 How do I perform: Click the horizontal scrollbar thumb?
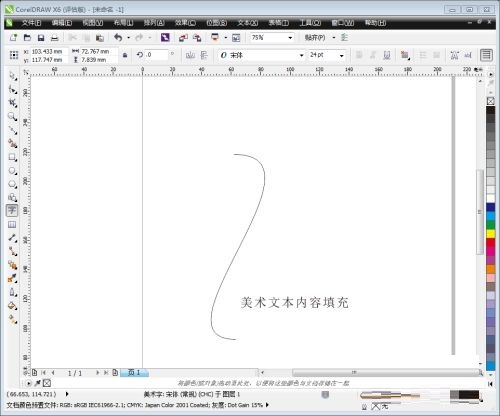(385, 372)
